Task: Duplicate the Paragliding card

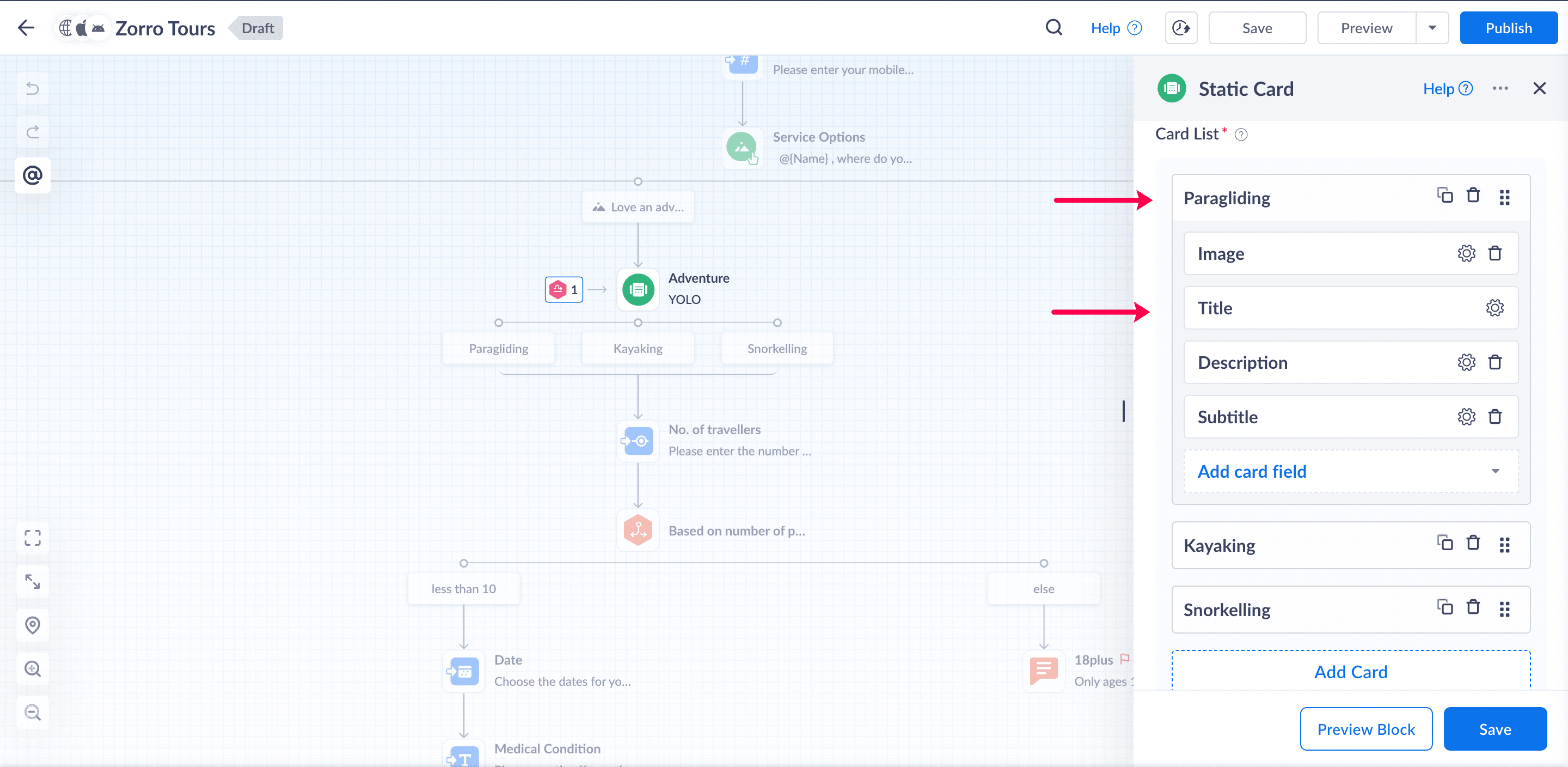Action: click(x=1444, y=196)
